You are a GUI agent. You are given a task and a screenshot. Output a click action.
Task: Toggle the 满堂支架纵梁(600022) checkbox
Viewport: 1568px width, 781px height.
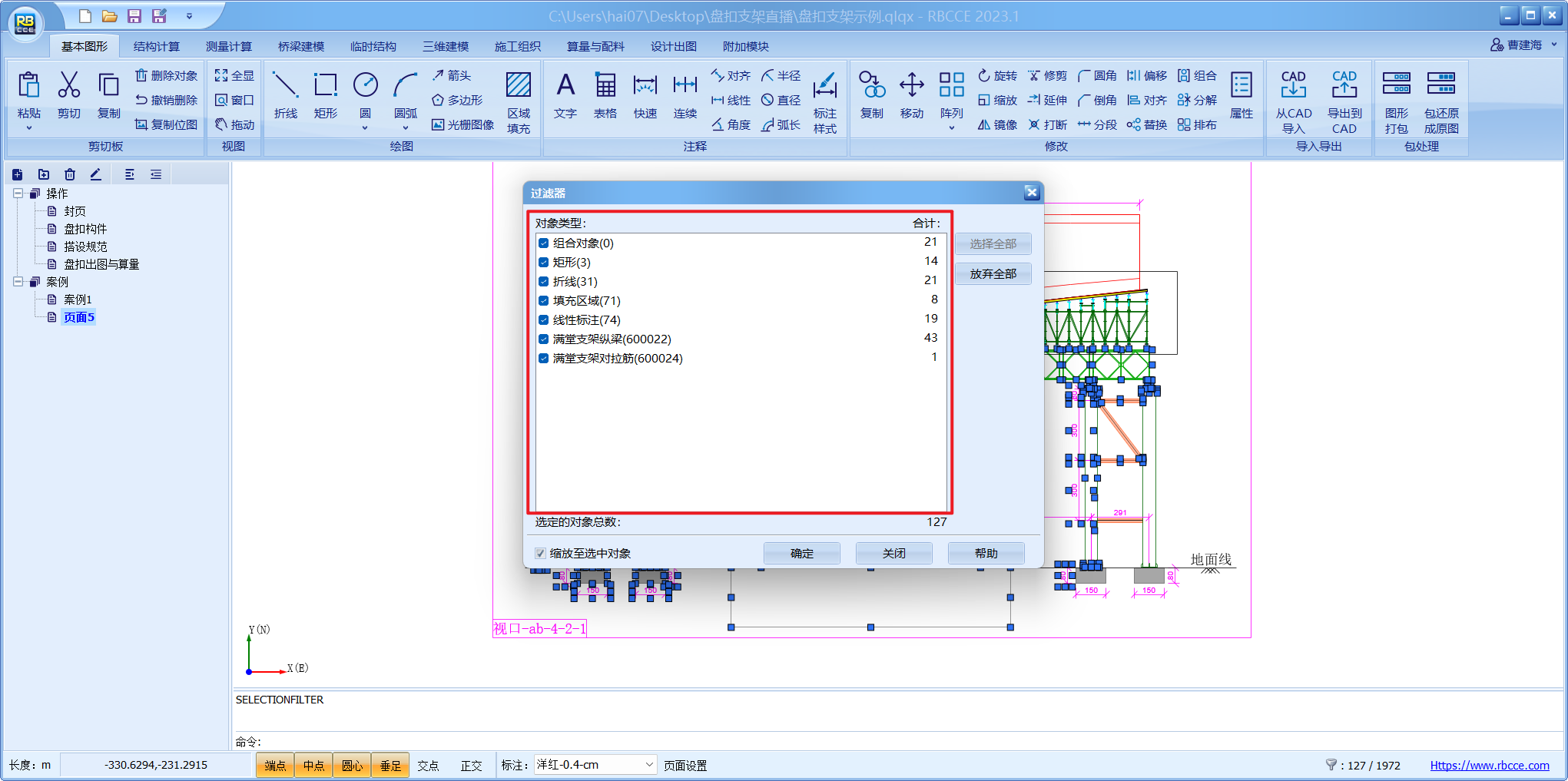(x=543, y=339)
